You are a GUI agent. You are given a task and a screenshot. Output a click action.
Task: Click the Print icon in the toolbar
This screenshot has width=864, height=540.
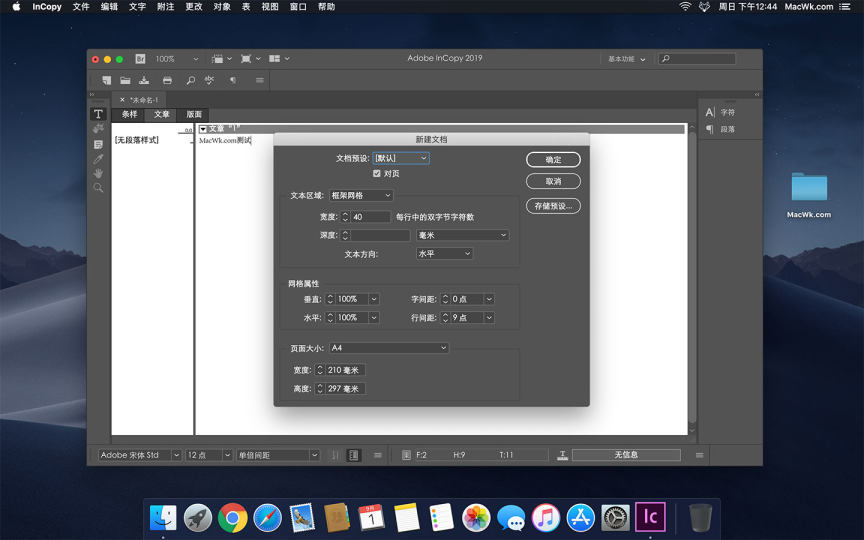(167, 80)
